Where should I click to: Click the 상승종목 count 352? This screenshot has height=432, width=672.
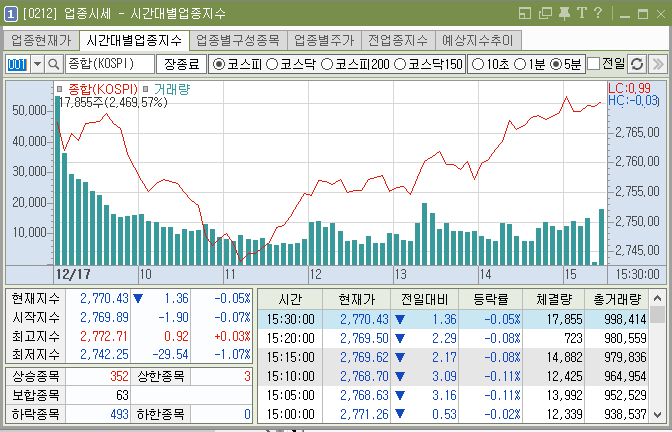[119, 376]
